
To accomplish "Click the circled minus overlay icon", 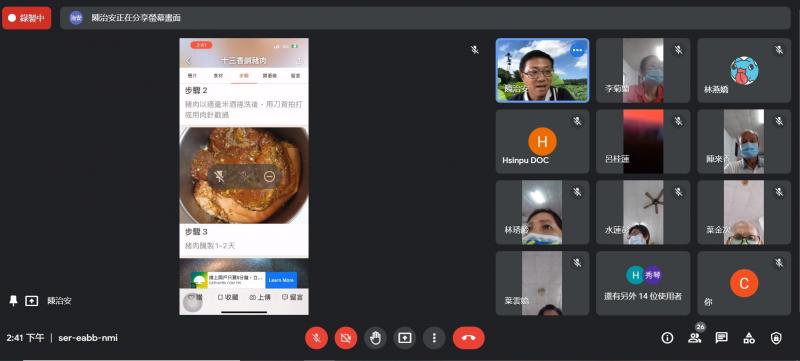I will [269, 176].
